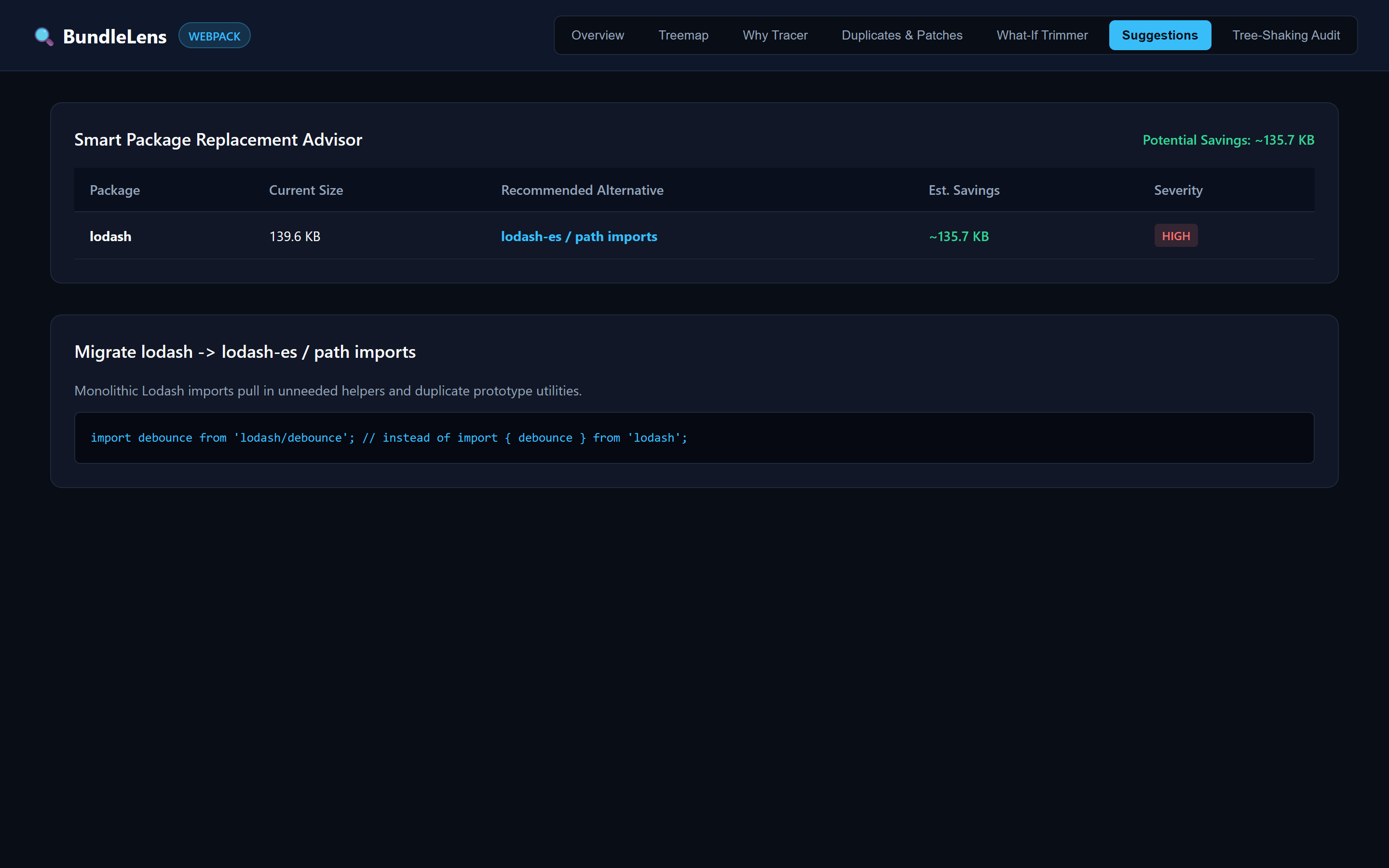
Task: Click the WEBPACK badge
Action: point(214,36)
